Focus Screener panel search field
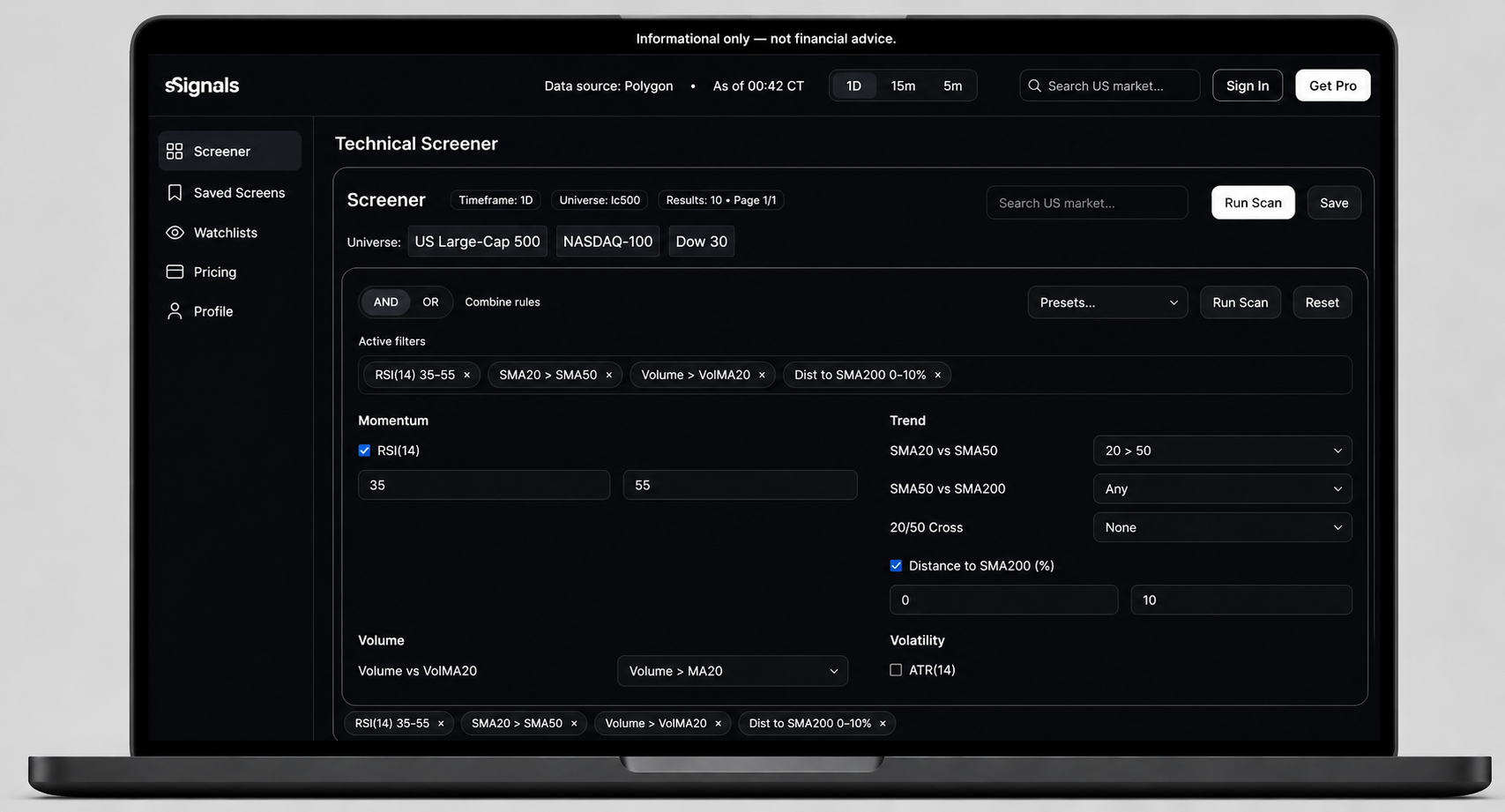Viewport: 1505px width, 812px height. pyautogui.click(x=1086, y=203)
